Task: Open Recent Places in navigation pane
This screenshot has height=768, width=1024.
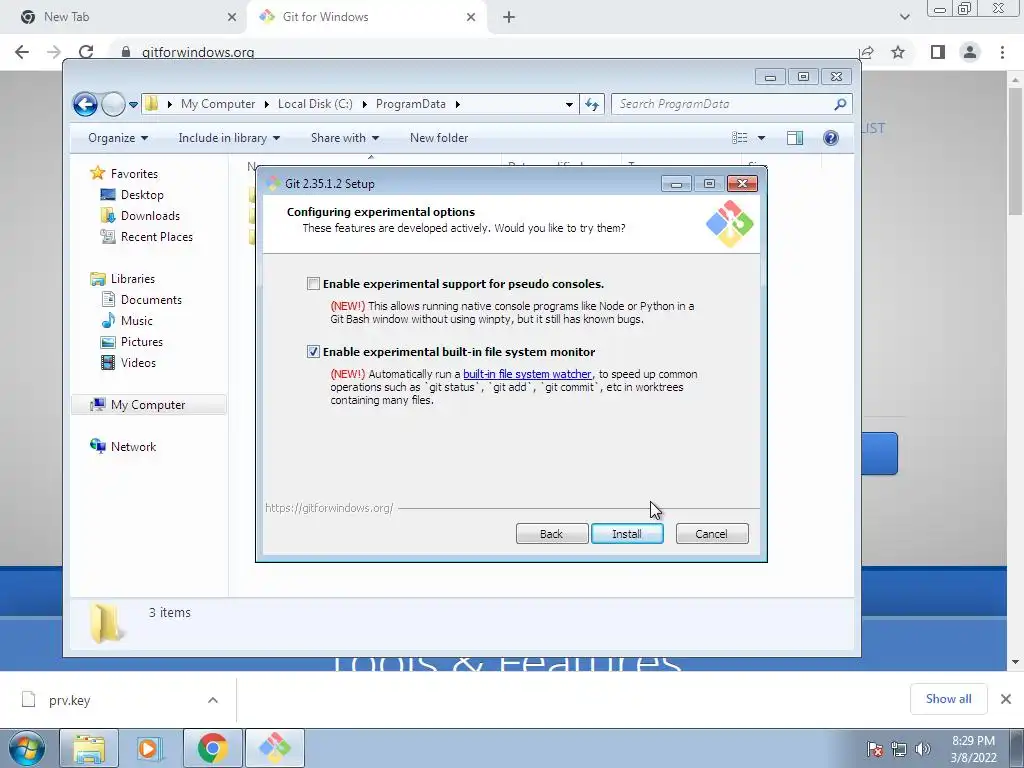Action: [x=156, y=236]
